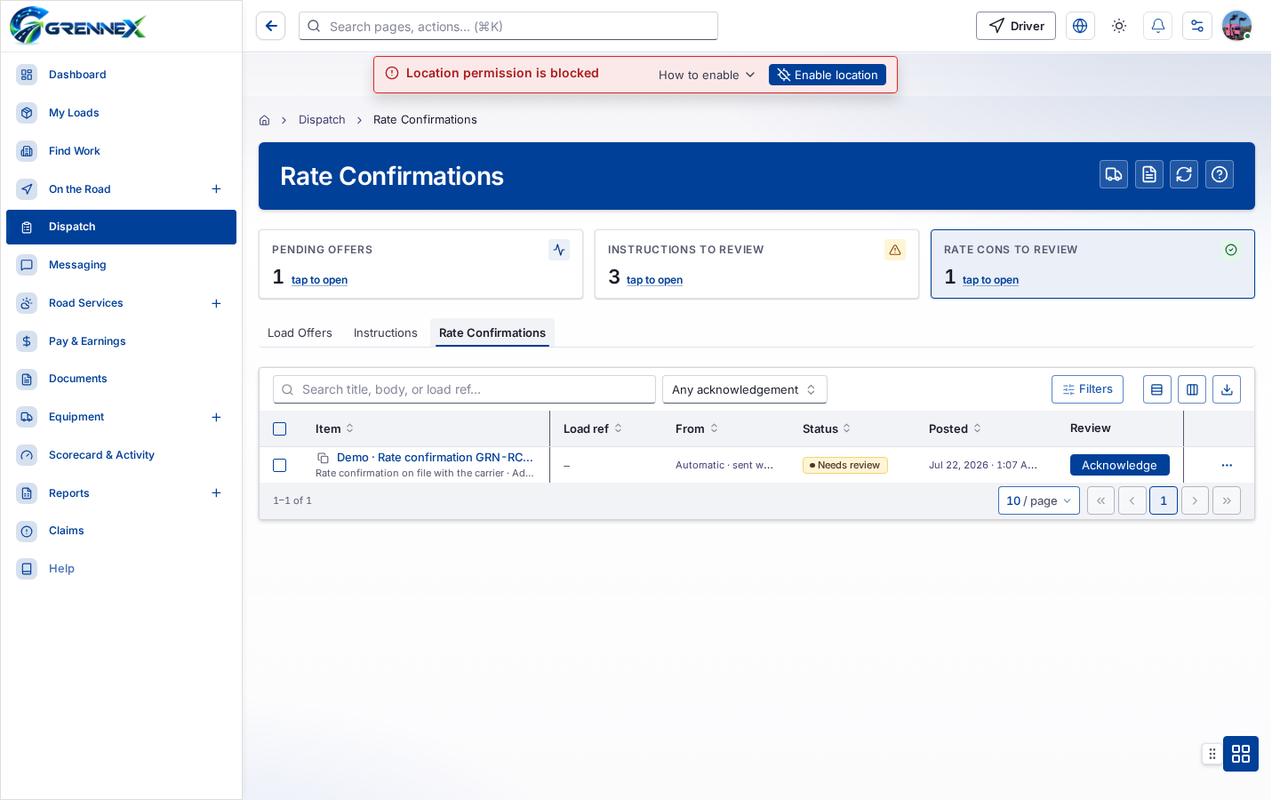Open the Any acknowledgement dropdown

(x=744, y=389)
